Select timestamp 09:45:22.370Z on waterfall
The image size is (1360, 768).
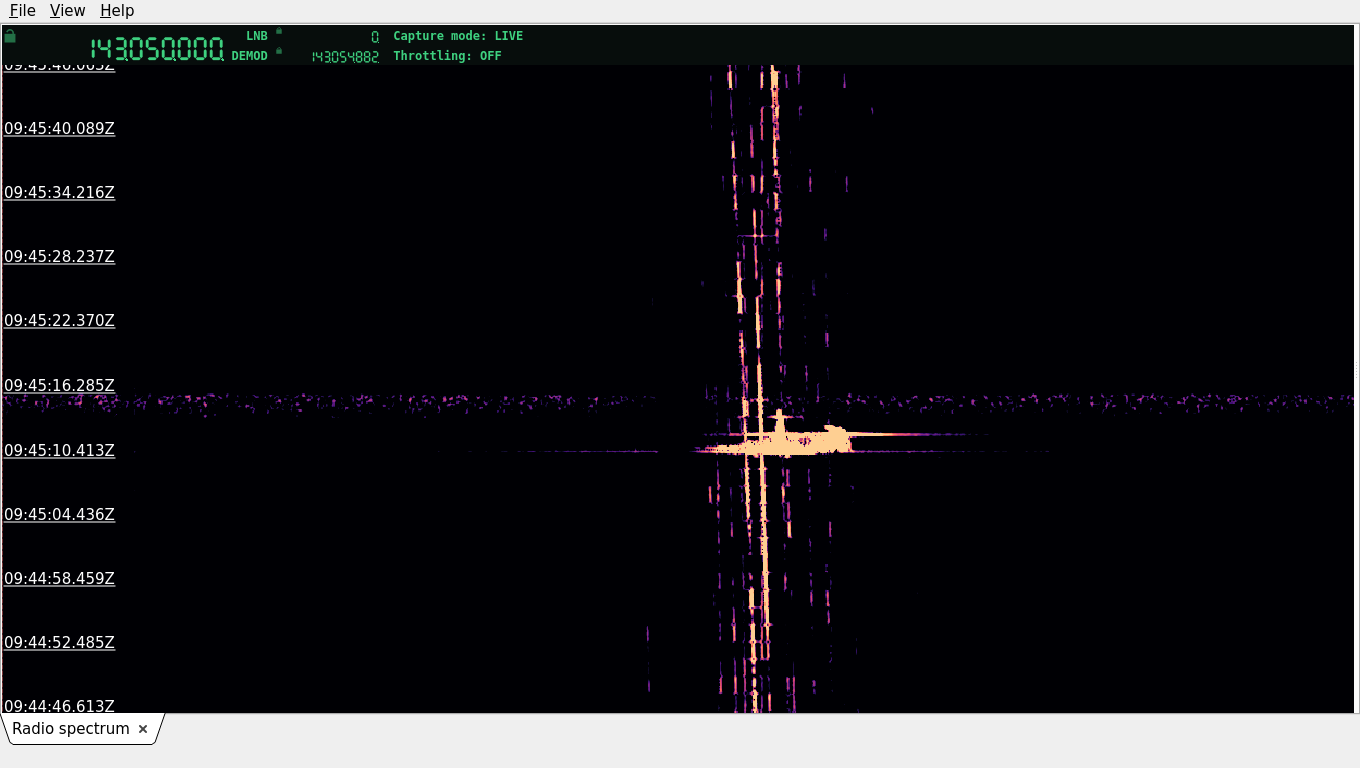[x=60, y=321]
